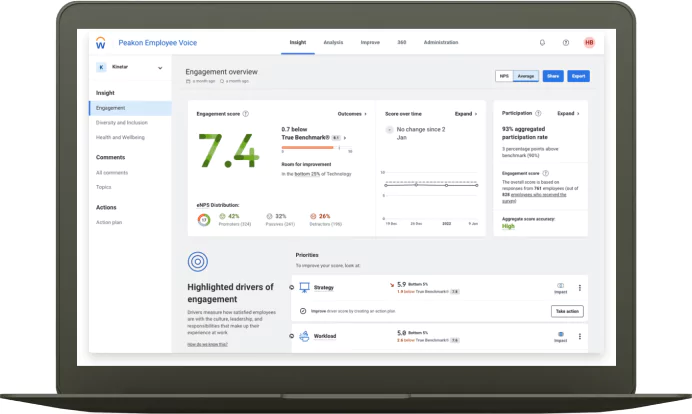Select the 360 tab
This screenshot has width=692, height=414.
click(x=402, y=42)
